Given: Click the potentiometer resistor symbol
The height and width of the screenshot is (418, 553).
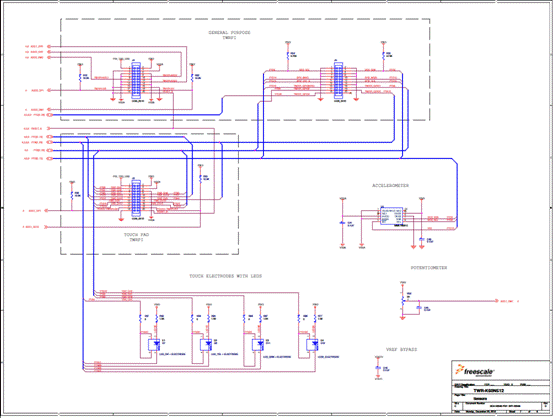Looking at the screenshot, I should point(403,301).
